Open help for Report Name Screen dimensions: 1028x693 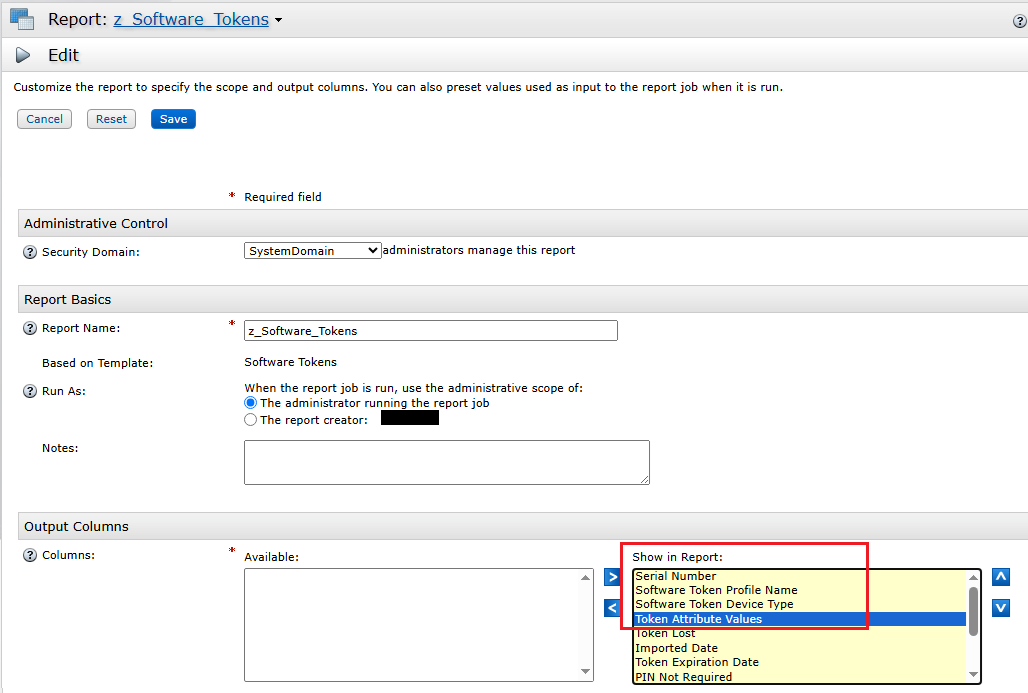(x=30, y=328)
